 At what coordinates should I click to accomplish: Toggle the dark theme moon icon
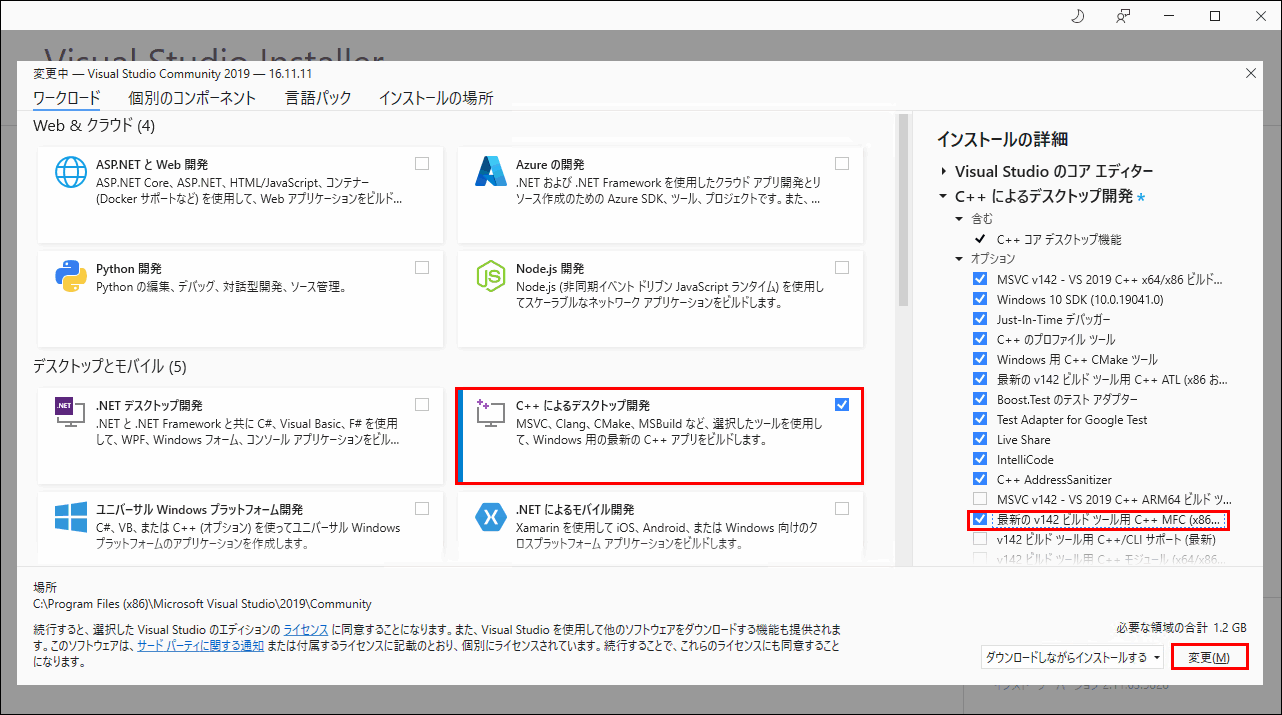pos(1078,15)
